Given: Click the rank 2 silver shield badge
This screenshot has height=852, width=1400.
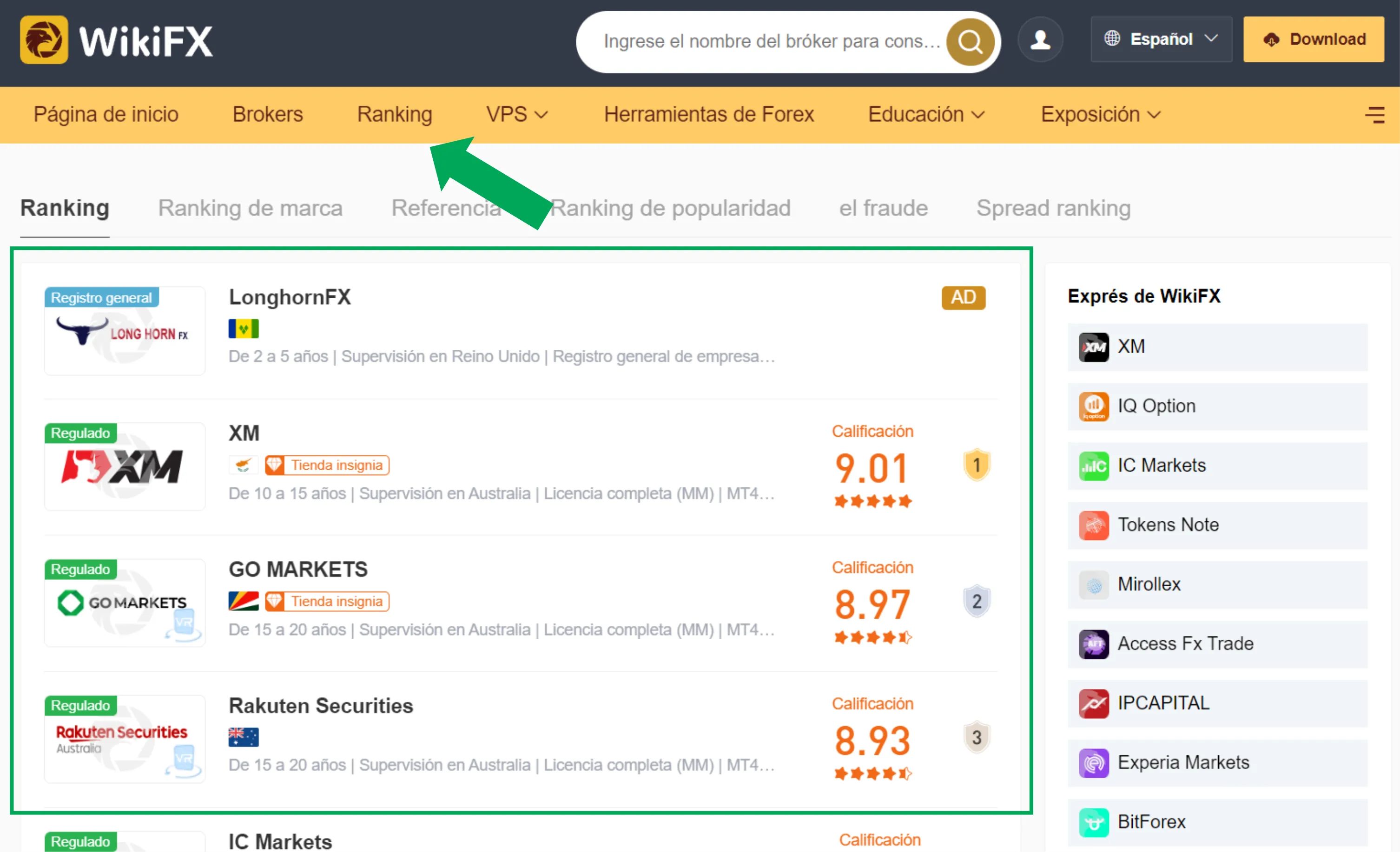Looking at the screenshot, I should tap(977, 601).
